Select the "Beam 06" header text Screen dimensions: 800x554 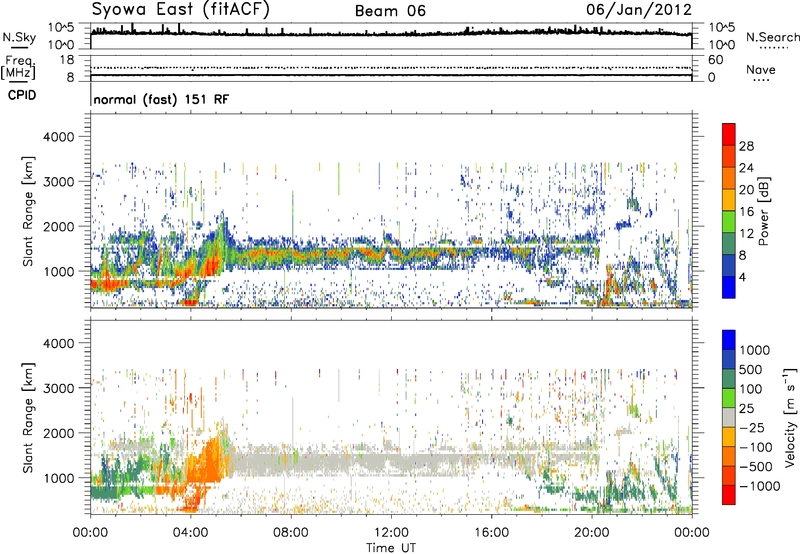coord(390,11)
